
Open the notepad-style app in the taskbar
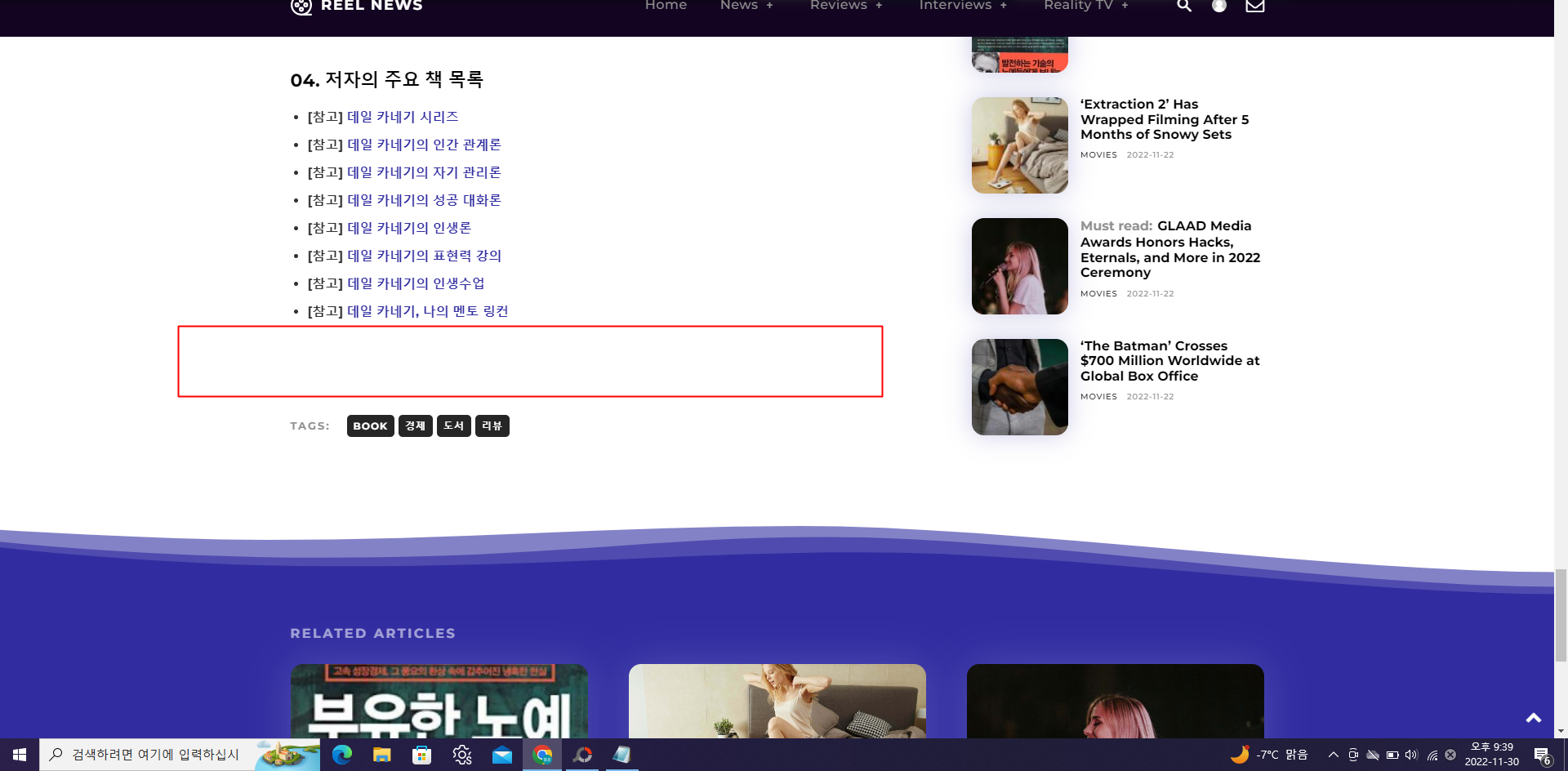click(x=622, y=755)
